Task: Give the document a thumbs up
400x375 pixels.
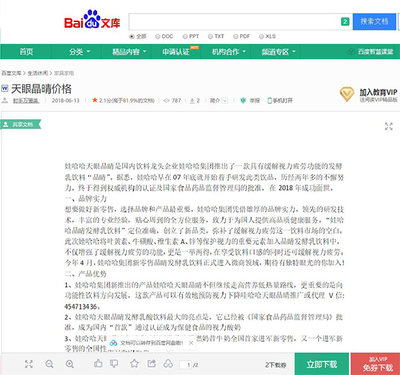Action: [98, 363]
